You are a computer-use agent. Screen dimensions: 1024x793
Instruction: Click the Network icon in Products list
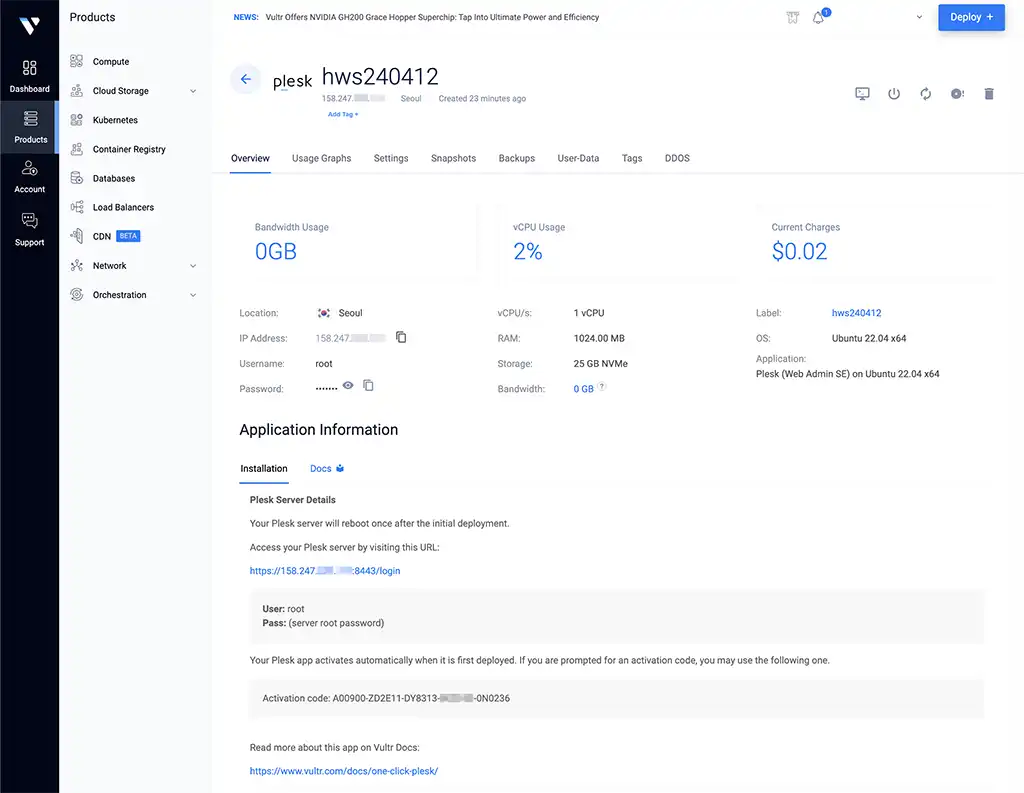[77, 266]
